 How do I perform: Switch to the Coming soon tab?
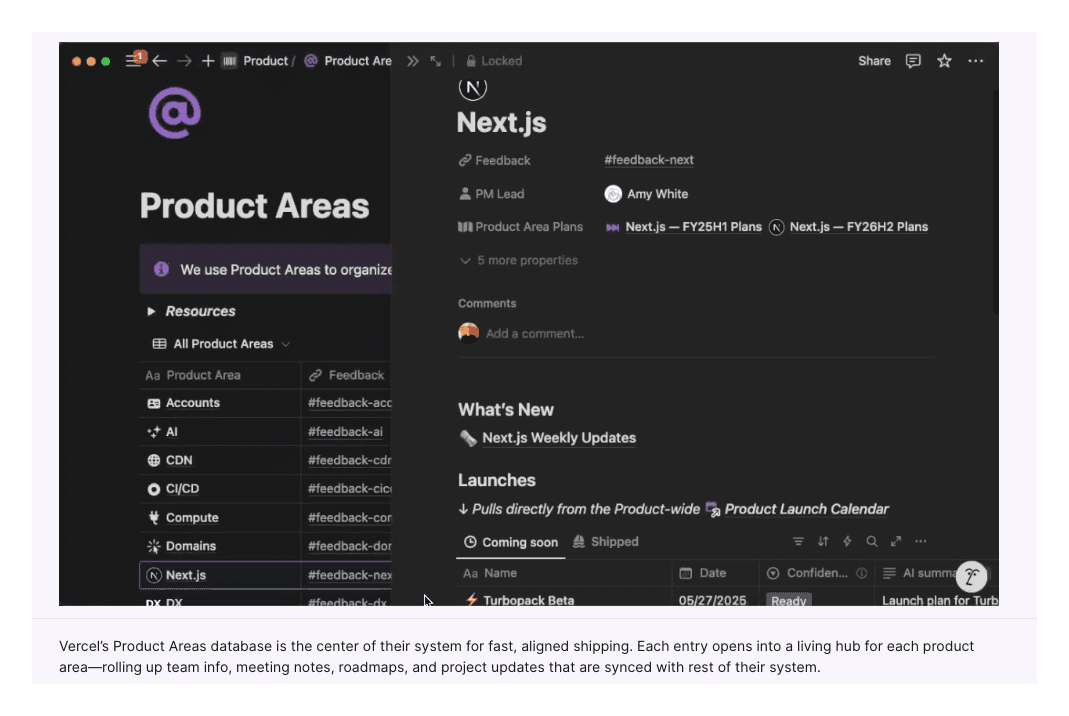pos(511,542)
